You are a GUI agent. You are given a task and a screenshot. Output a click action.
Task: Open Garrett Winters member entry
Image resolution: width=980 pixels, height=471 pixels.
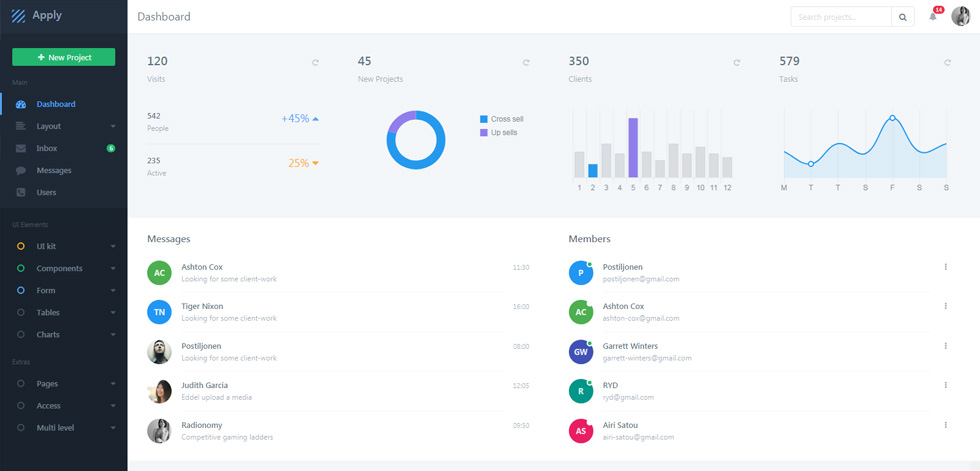[x=759, y=352]
